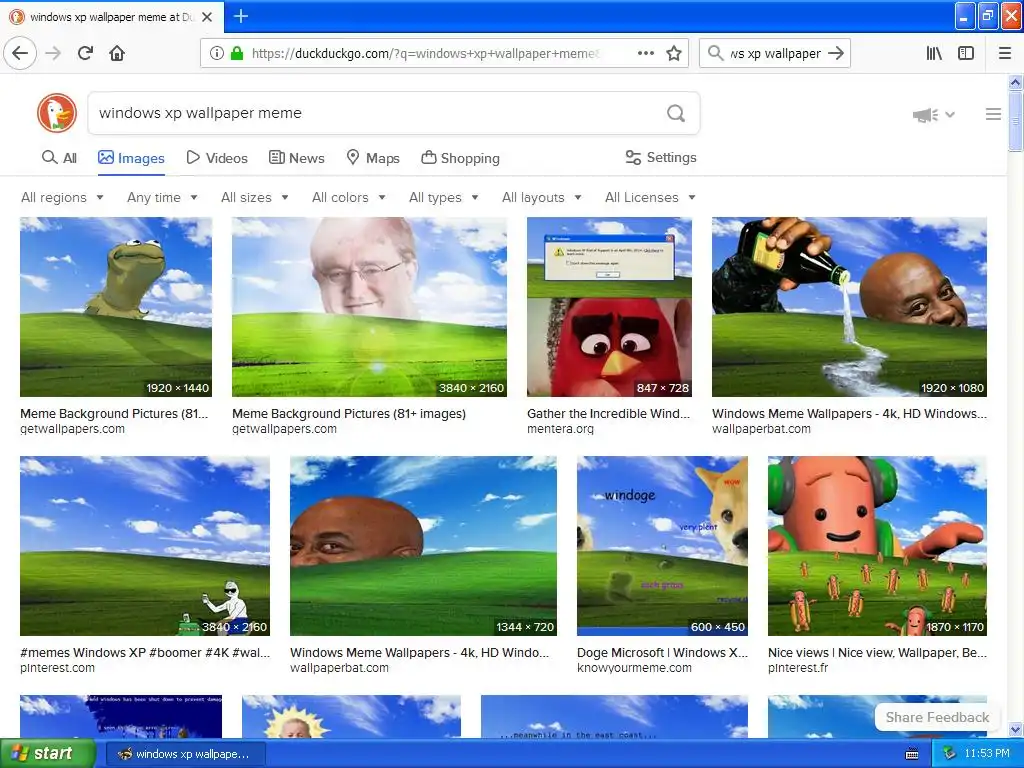Click the taskbar clock 11:53 PM

987,754
